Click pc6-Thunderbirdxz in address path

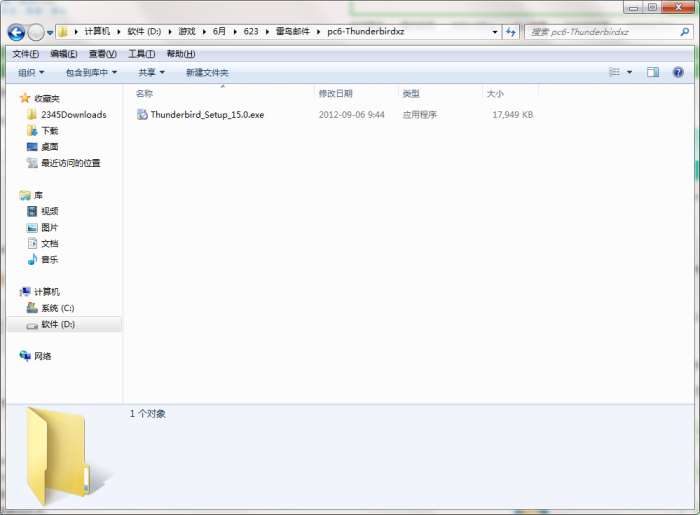[x=366, y=31]
